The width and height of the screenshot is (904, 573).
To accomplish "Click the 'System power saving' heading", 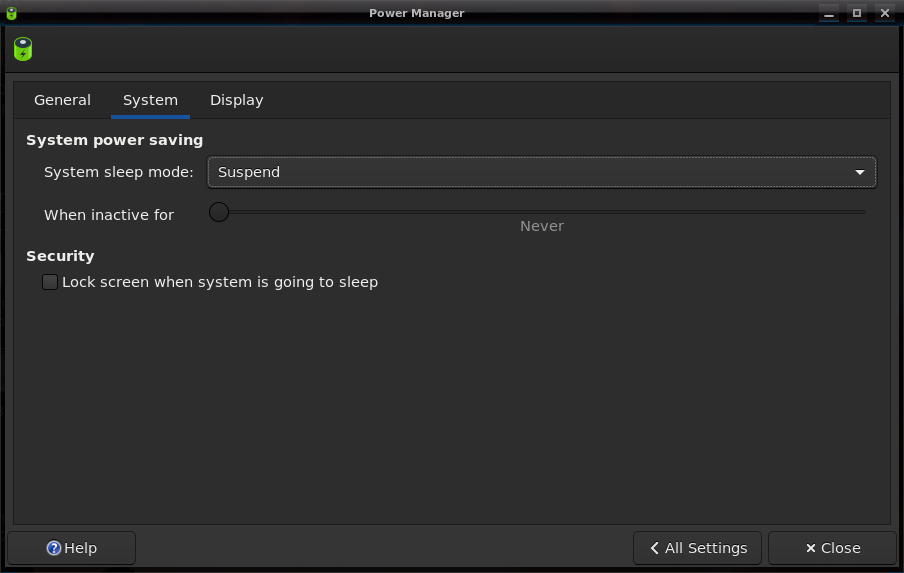I will pos(114,140).
